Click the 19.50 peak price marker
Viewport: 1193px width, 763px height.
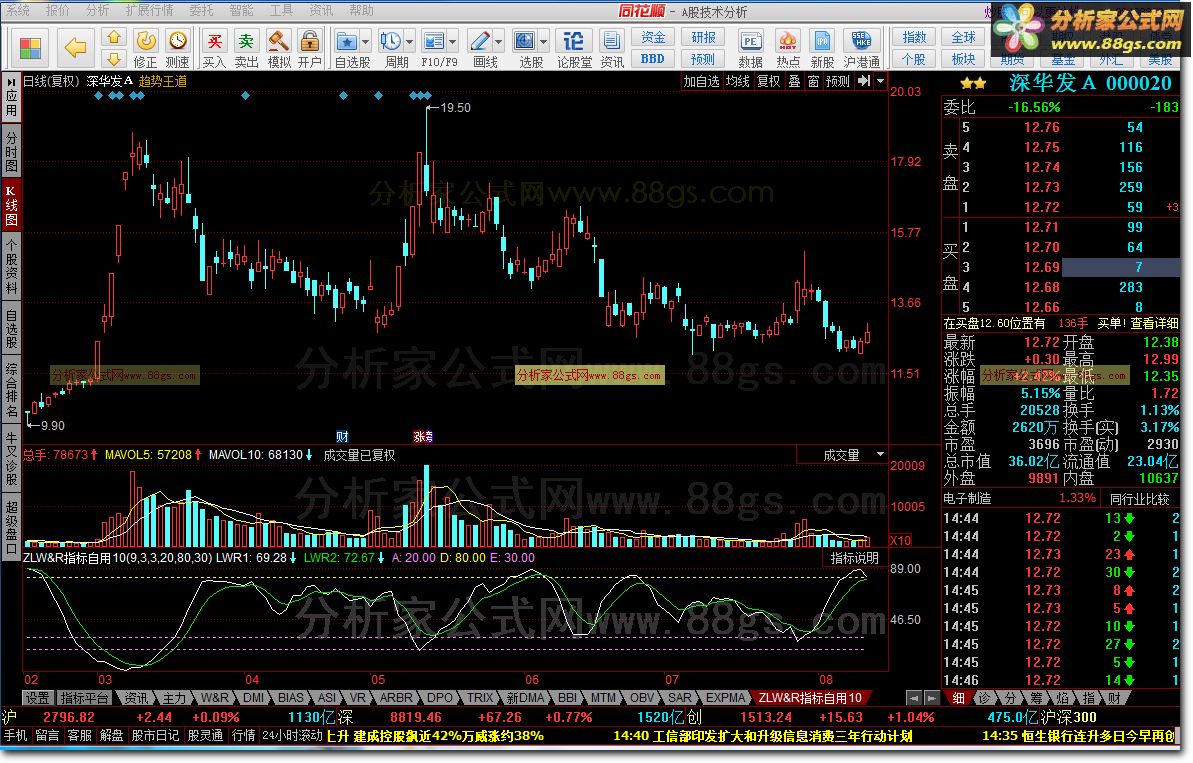tap(455, 108)
